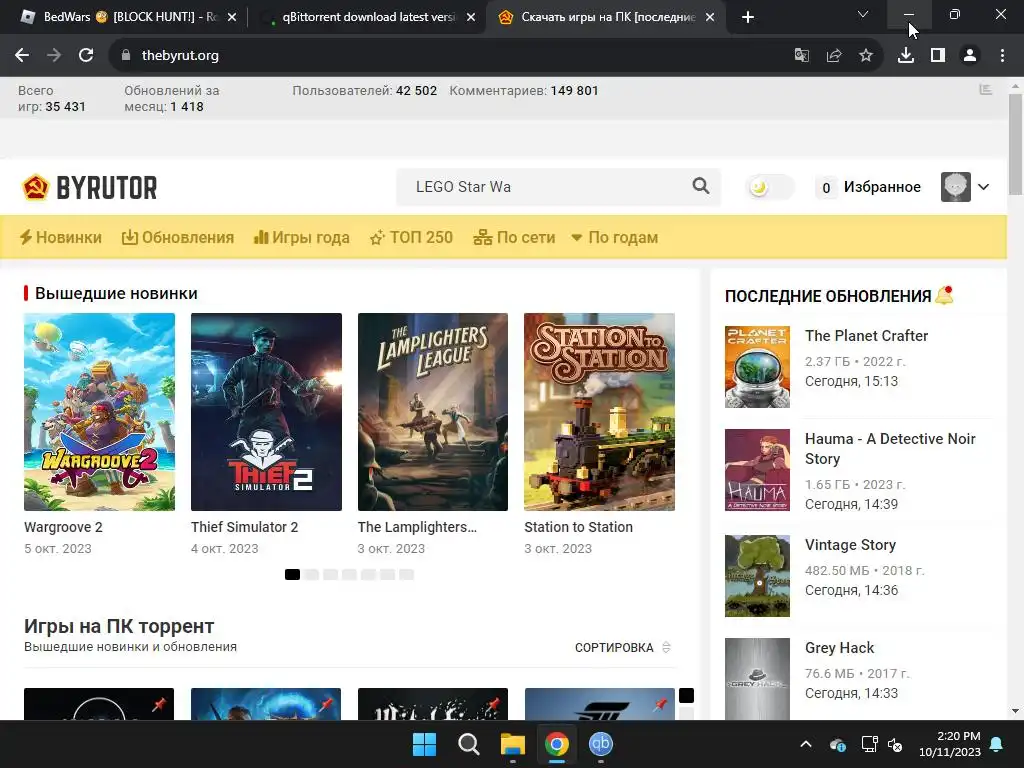Open Chrome profile icon

pyautogui.click(x=970, y=56)
